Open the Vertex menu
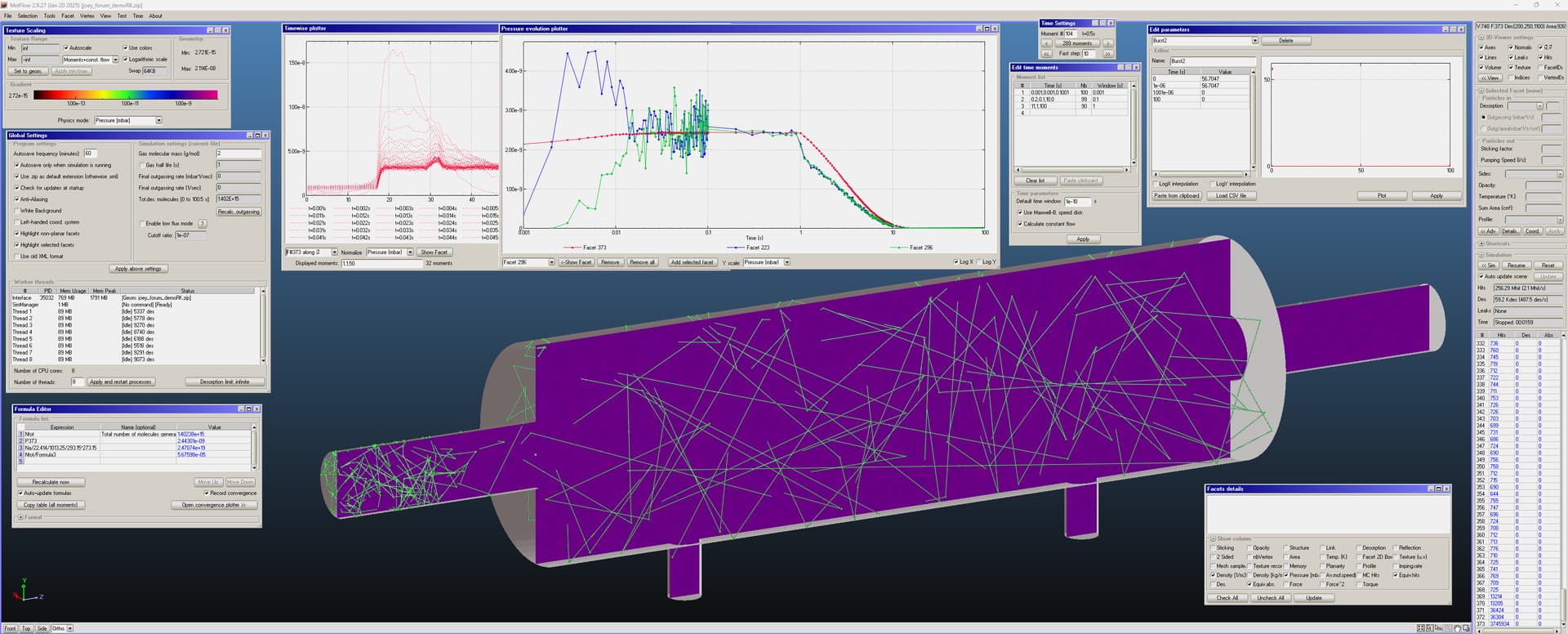The height and width of the screenshot is (634, 1568). pyautogui.click(x=87, y=16)
